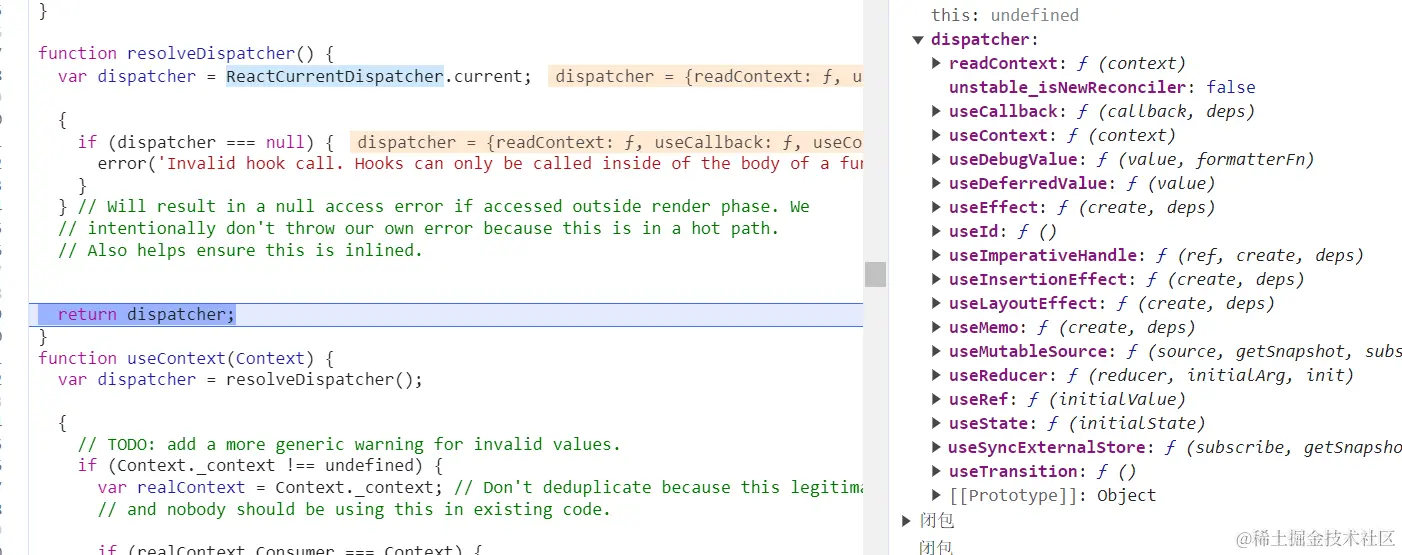The image size is (1402, 555).
Task: Expand useLayoutEffect function entry
Action: click(x=937, y=303)
